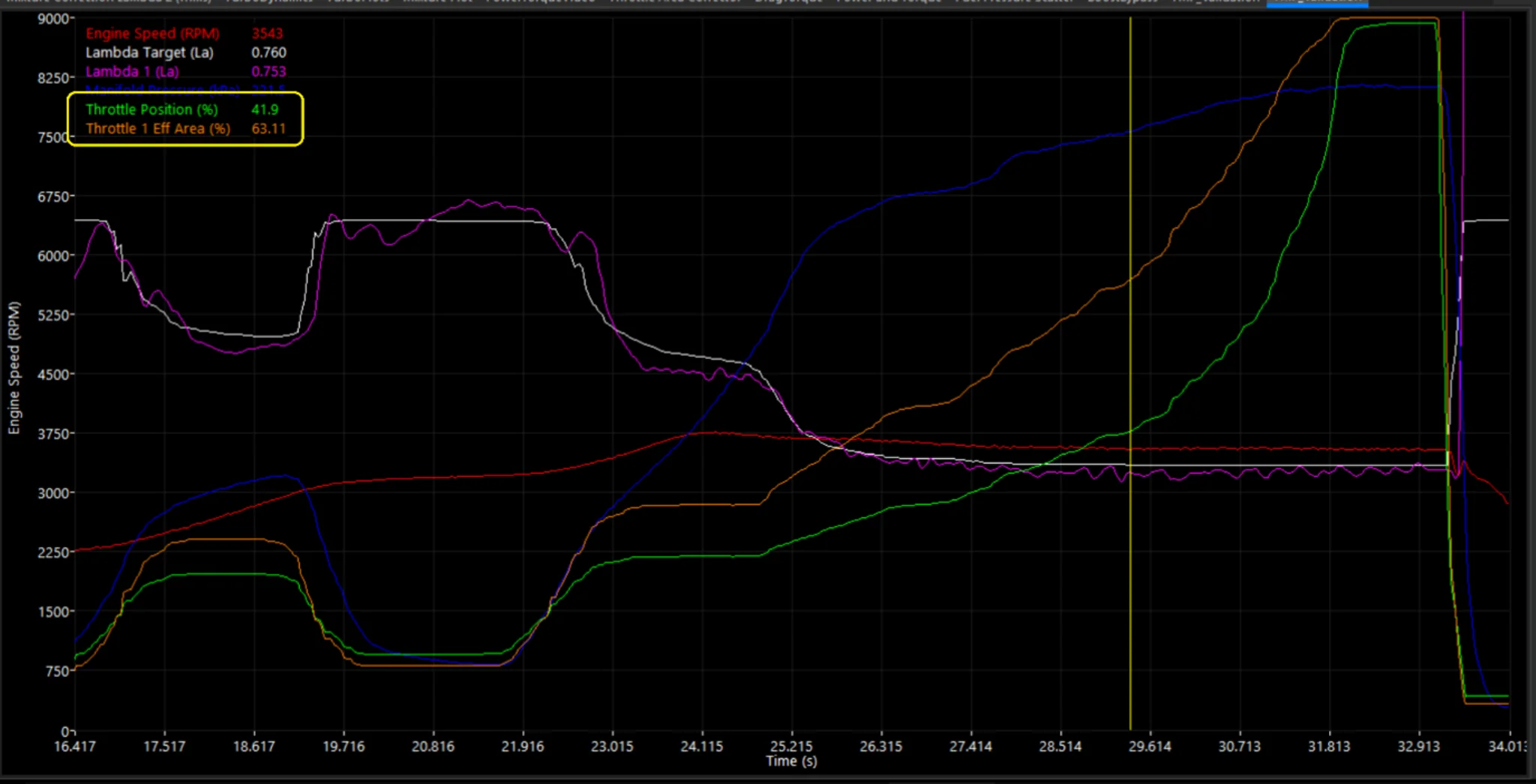Click the throttle effective area value 63.11
The image size is (1536, 784).
(268, 128)
